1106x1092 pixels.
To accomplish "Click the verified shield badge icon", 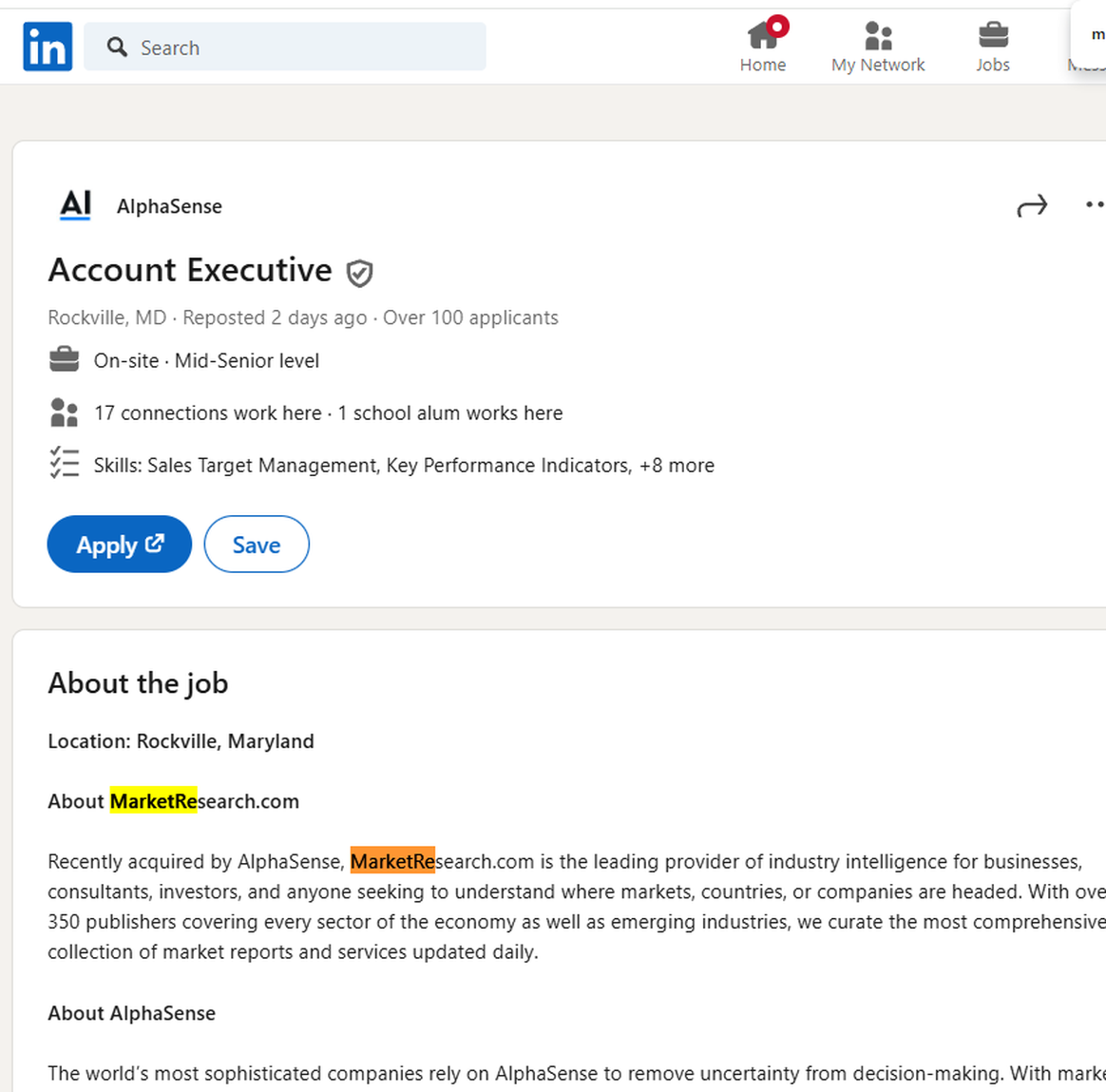I will tap(359, 274).
